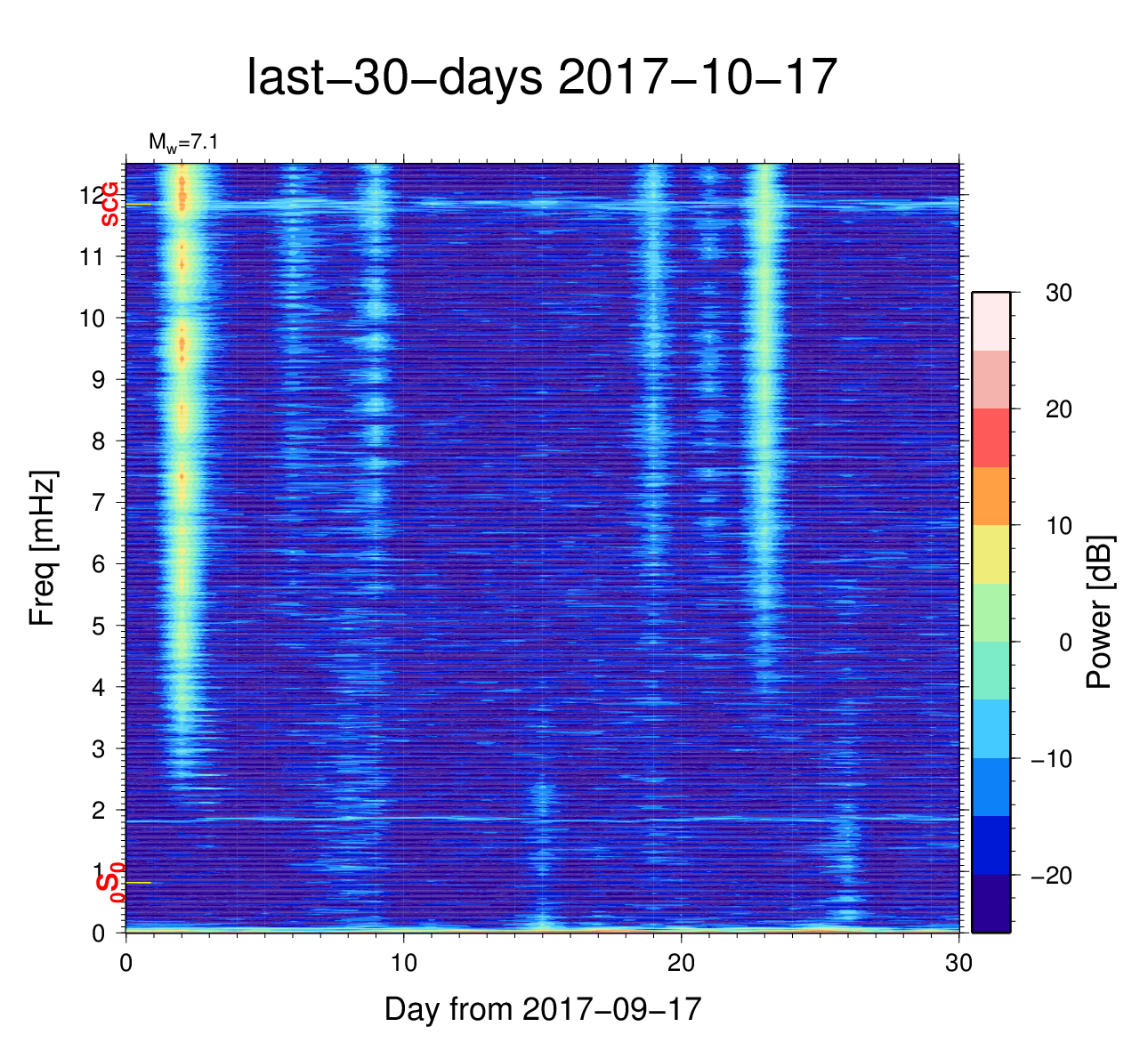The height and width of the screenshot is (1059, 1148).
Task: Click the "Power [dB]" colorbar label
Action: tap(1100, 612)
